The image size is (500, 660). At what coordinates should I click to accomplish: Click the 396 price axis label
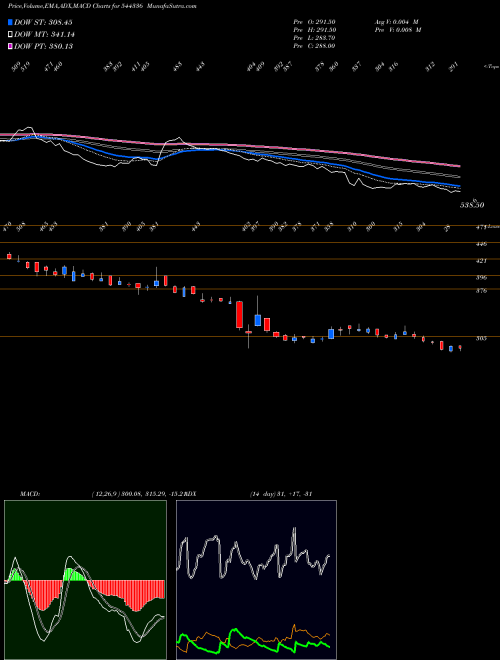(x=482, y=277)
